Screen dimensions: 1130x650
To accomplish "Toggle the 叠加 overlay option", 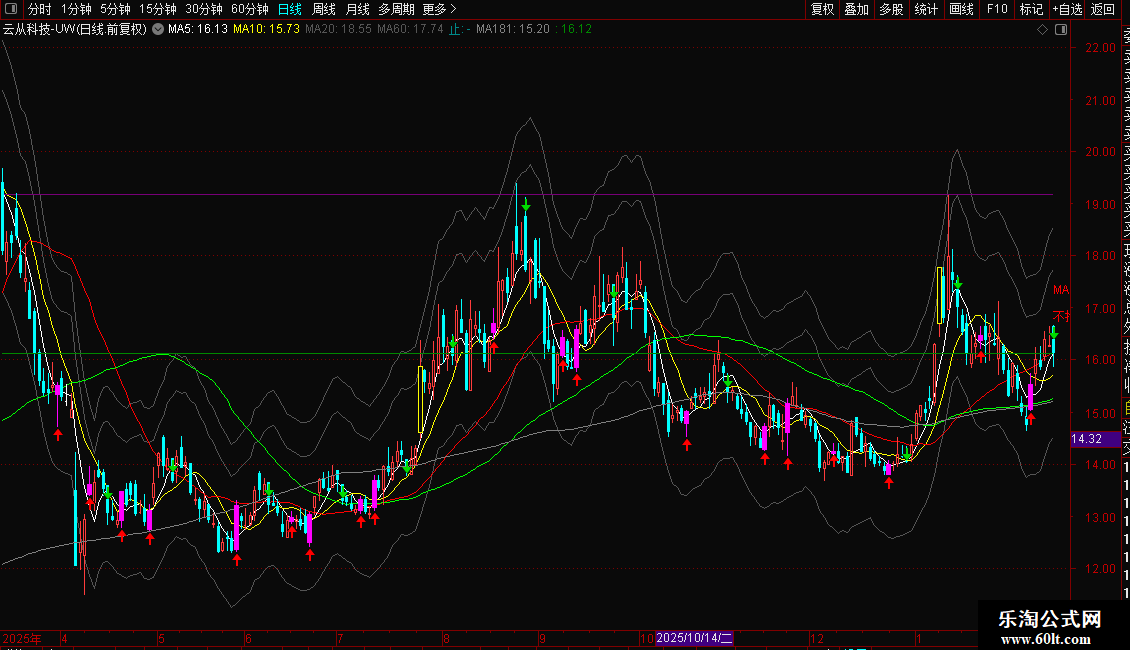I will tap(856, 9).
